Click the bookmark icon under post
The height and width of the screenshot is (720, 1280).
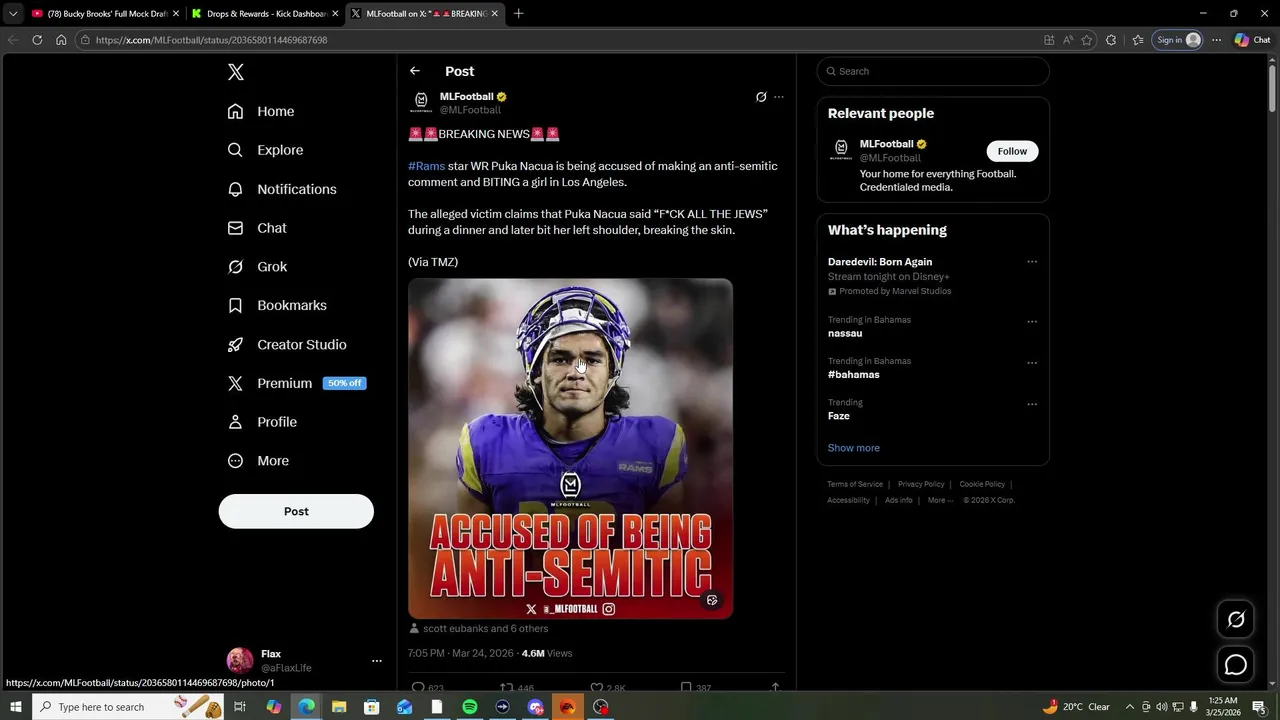click(x=686, y=688)
